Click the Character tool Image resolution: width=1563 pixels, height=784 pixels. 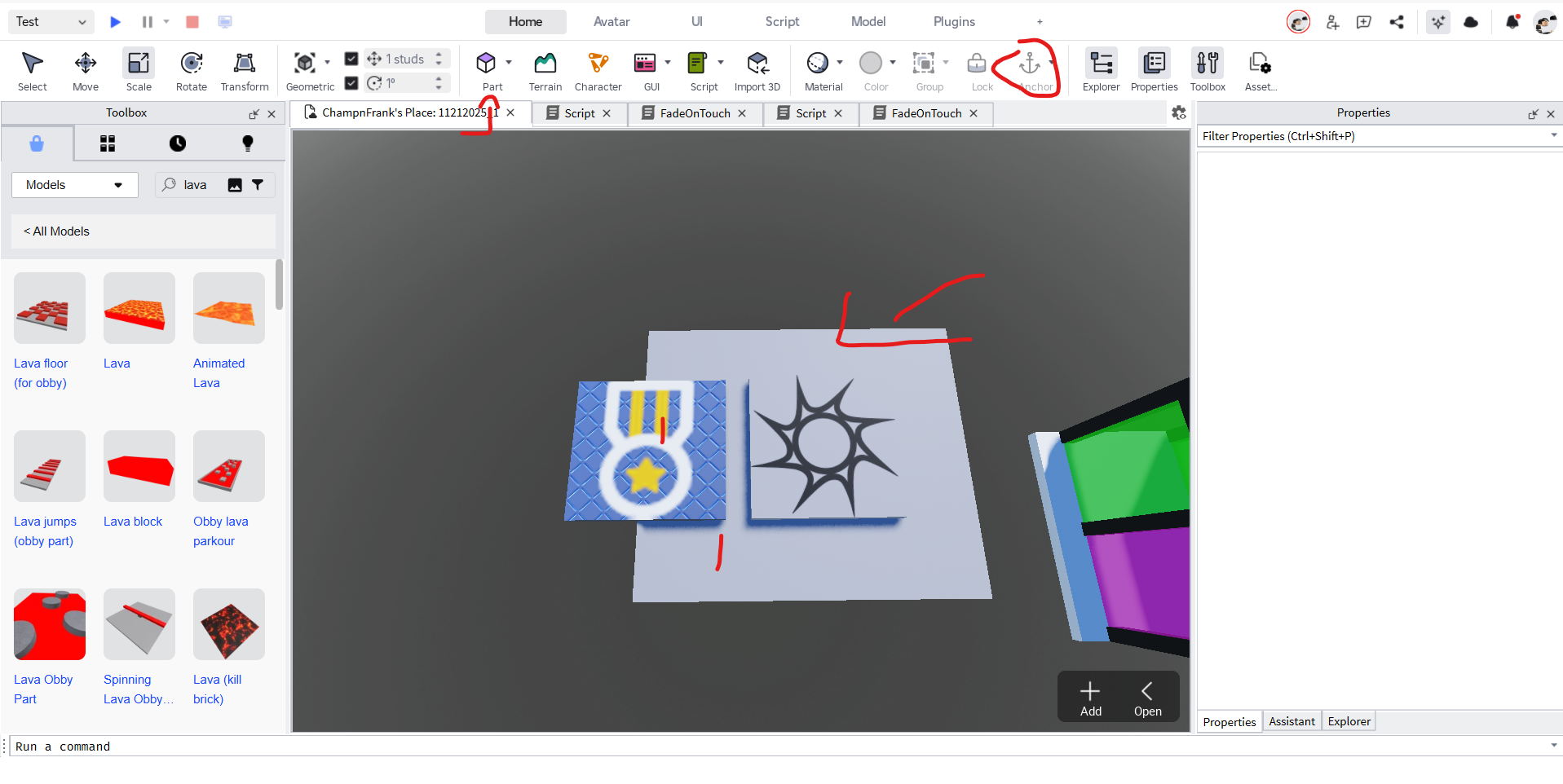598,71
